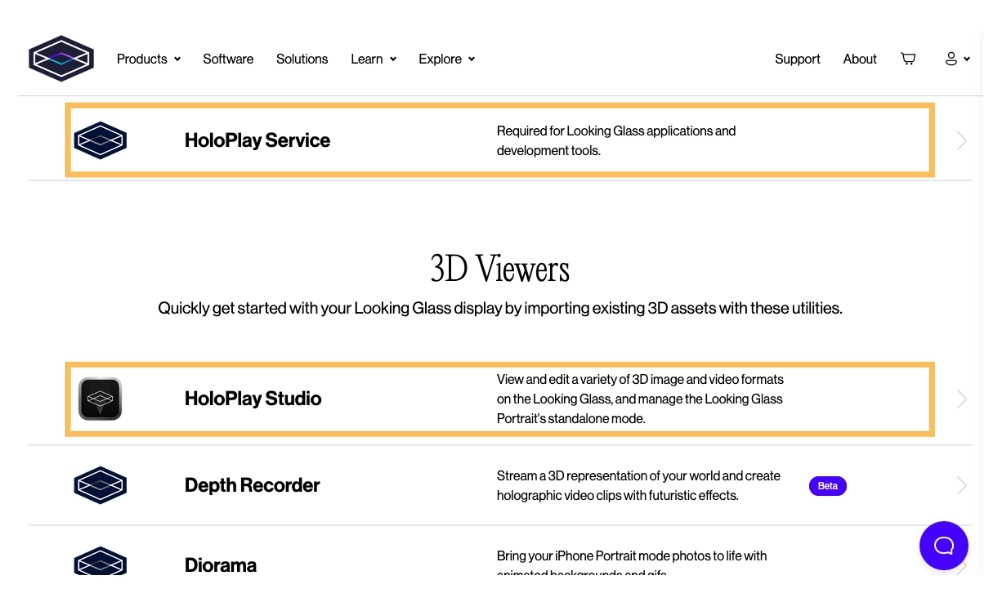The height and width of the screenshot is (600, 1000).
Task: Click the Depth Recorder description text
Action: tap(638, 485)
